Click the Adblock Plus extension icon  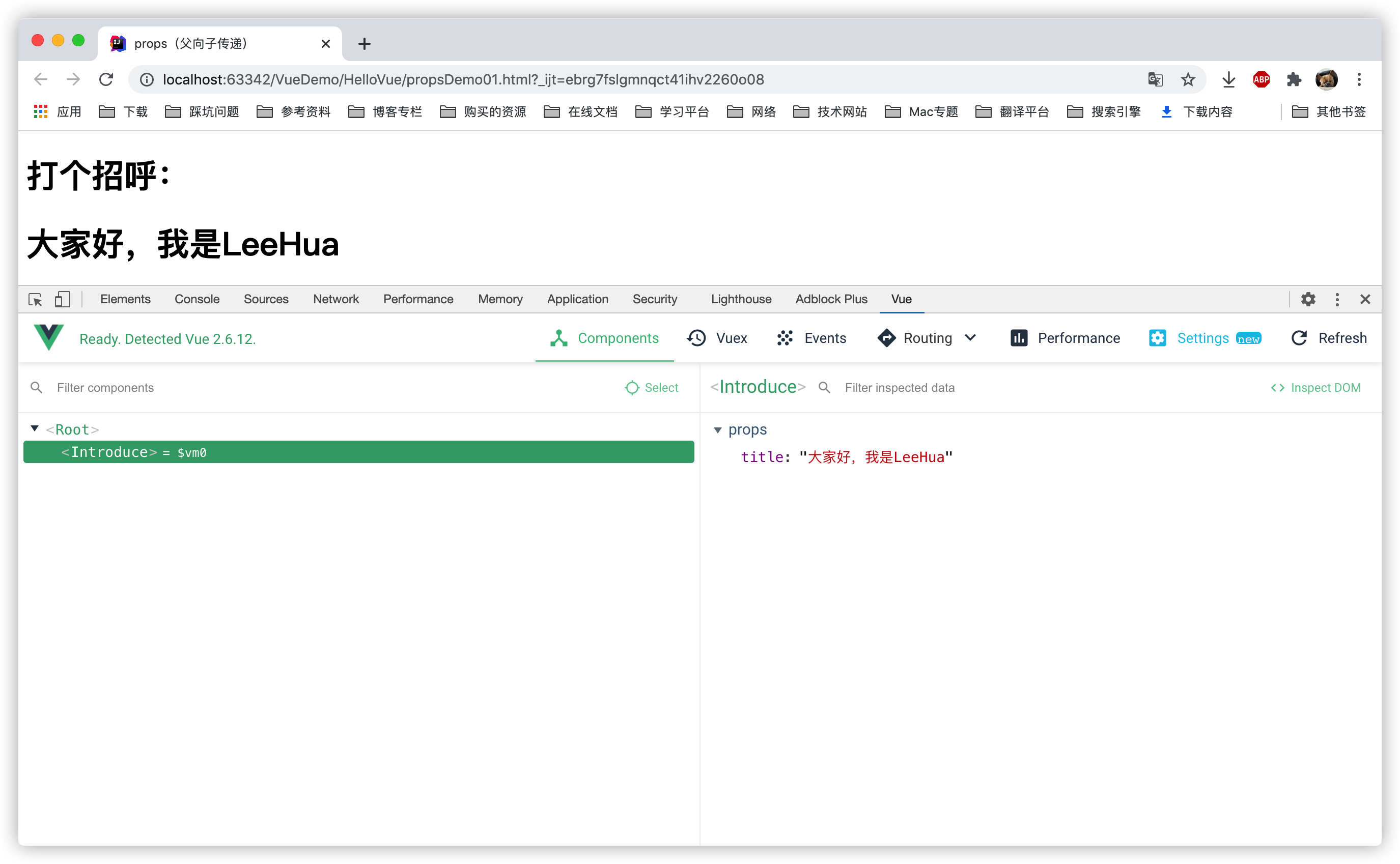point(1261,79)
